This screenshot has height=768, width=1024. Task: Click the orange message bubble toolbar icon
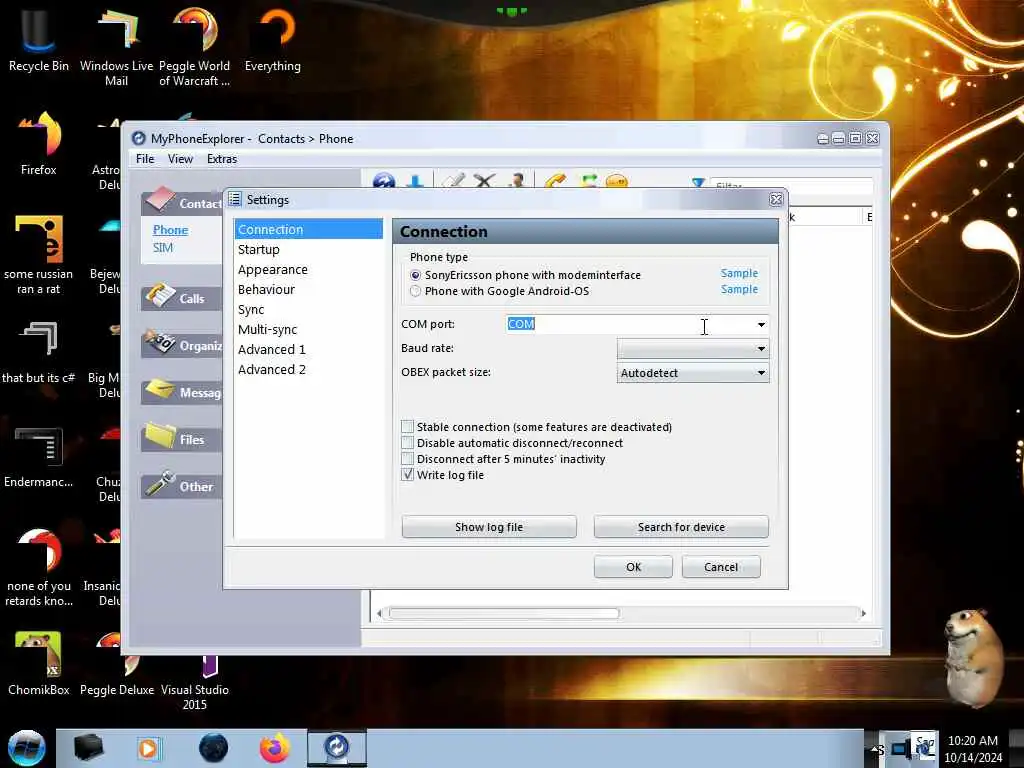tap(616, 182)
